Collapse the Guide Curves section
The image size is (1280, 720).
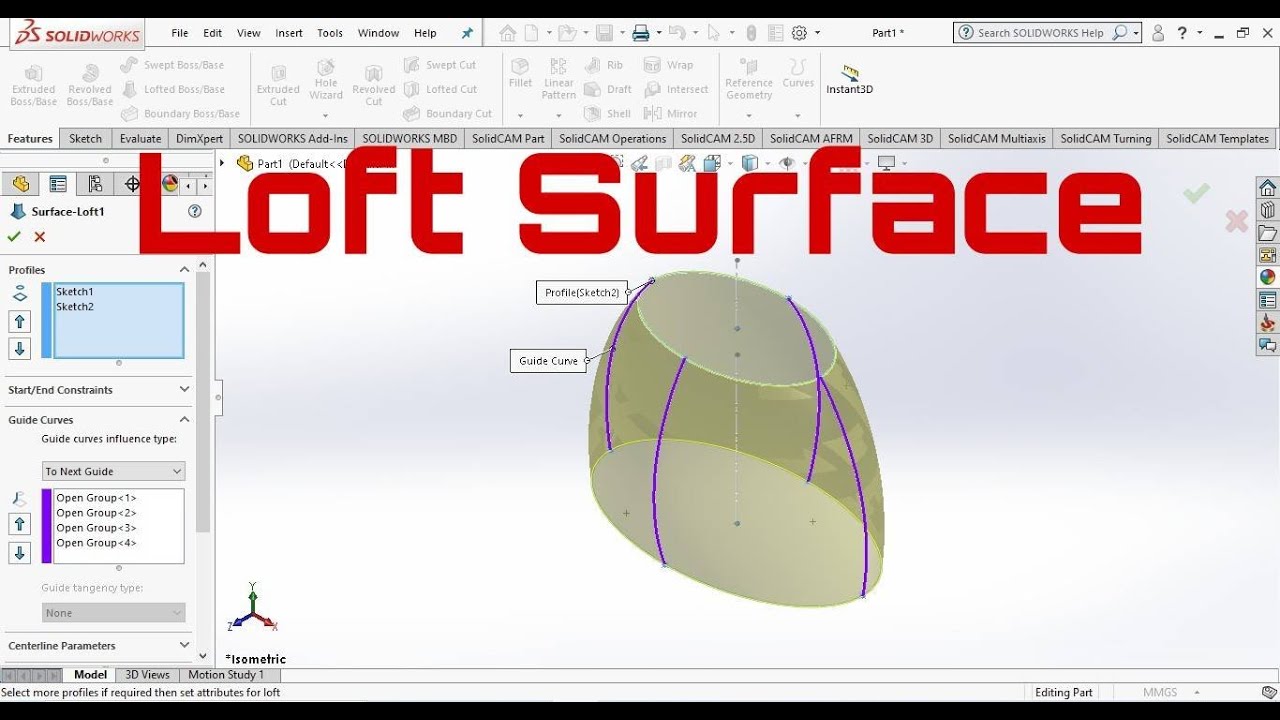pyautogui.click(x=184, y=420)
